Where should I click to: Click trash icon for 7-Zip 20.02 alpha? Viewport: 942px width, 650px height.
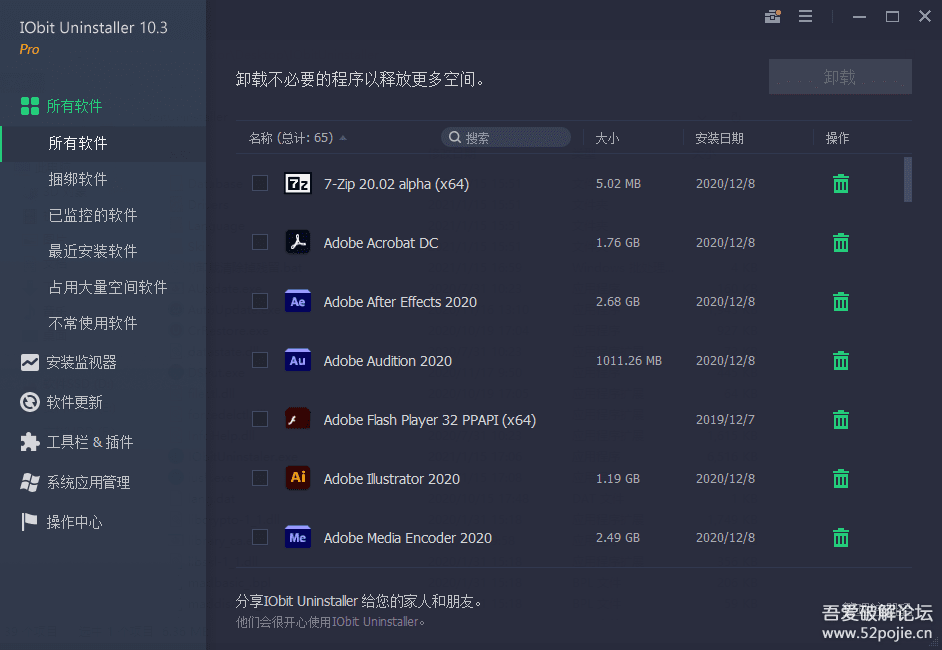point(841,184)
